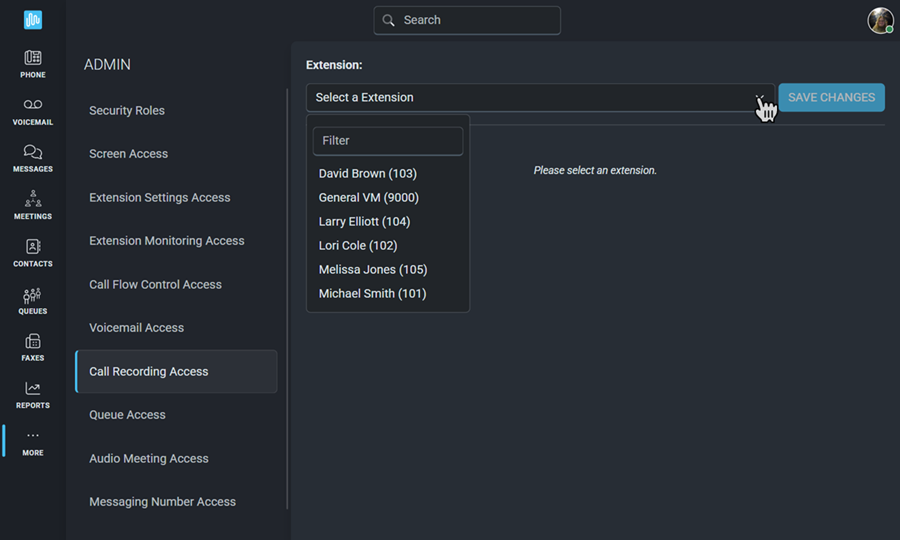Click the Search input field
Image resolution: width=900 pixels, height=540 pixels.
click(x=467, y=20)
